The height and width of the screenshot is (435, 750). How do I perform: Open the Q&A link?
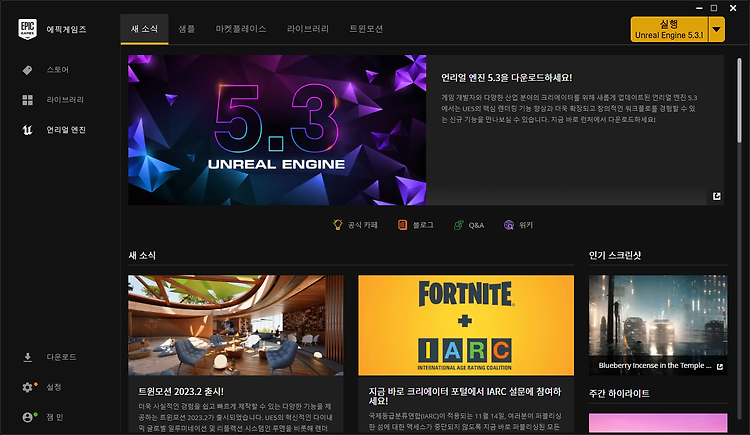tap(469, 224)
